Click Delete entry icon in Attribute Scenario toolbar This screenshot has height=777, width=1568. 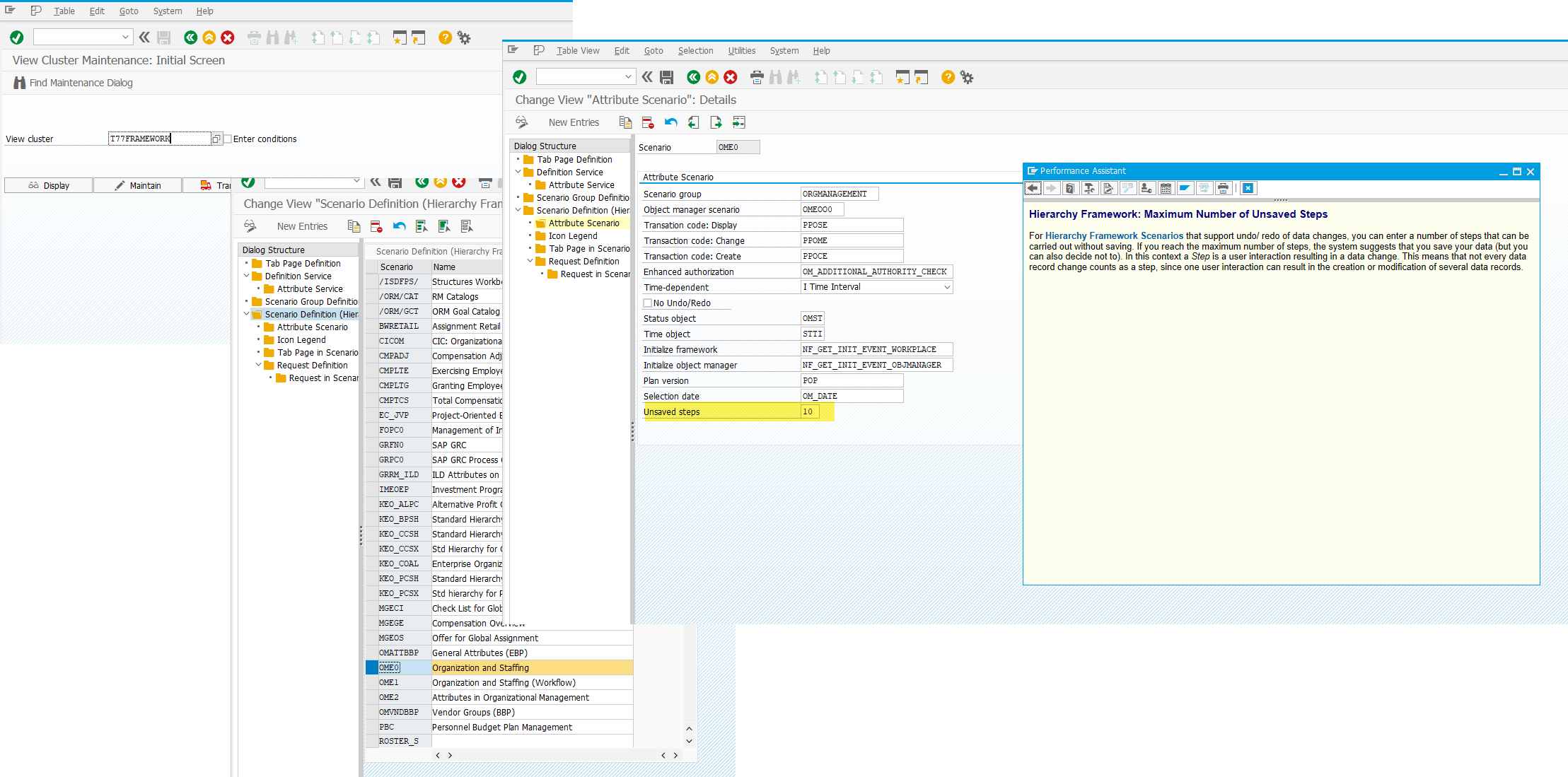point(648,122)
